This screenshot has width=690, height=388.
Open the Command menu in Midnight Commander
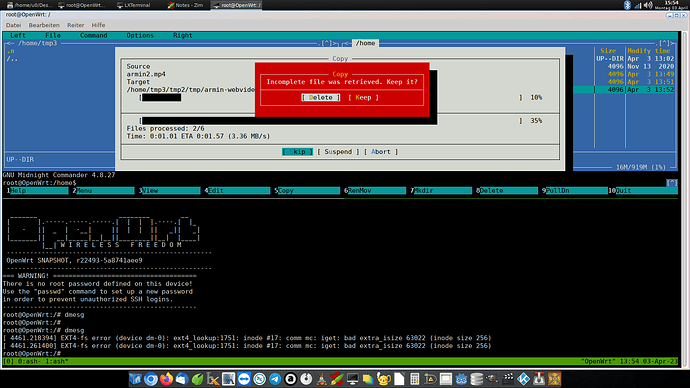click(93, 35)
